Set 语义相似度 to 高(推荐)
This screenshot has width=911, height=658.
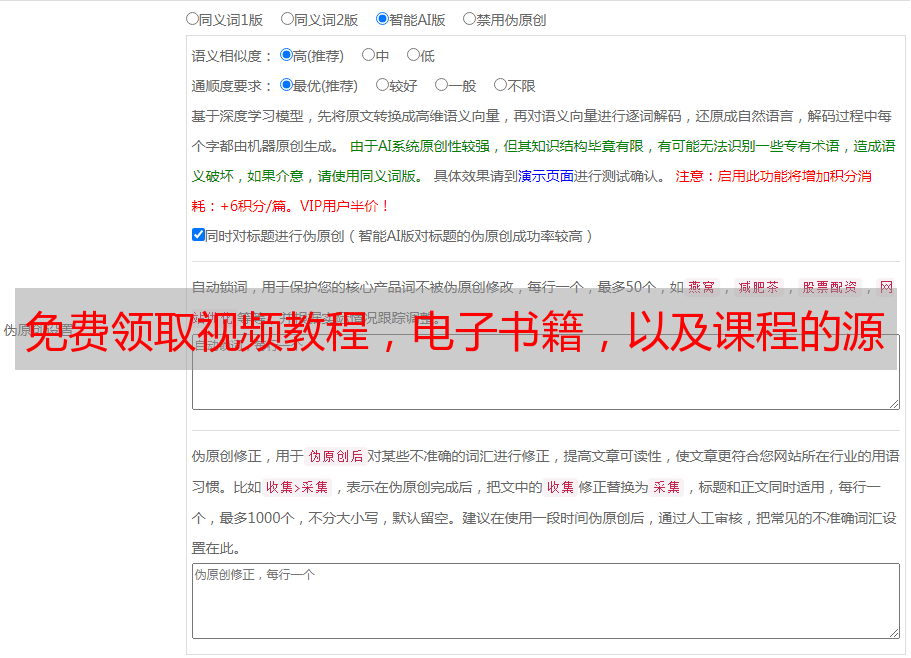coord(286,55)
